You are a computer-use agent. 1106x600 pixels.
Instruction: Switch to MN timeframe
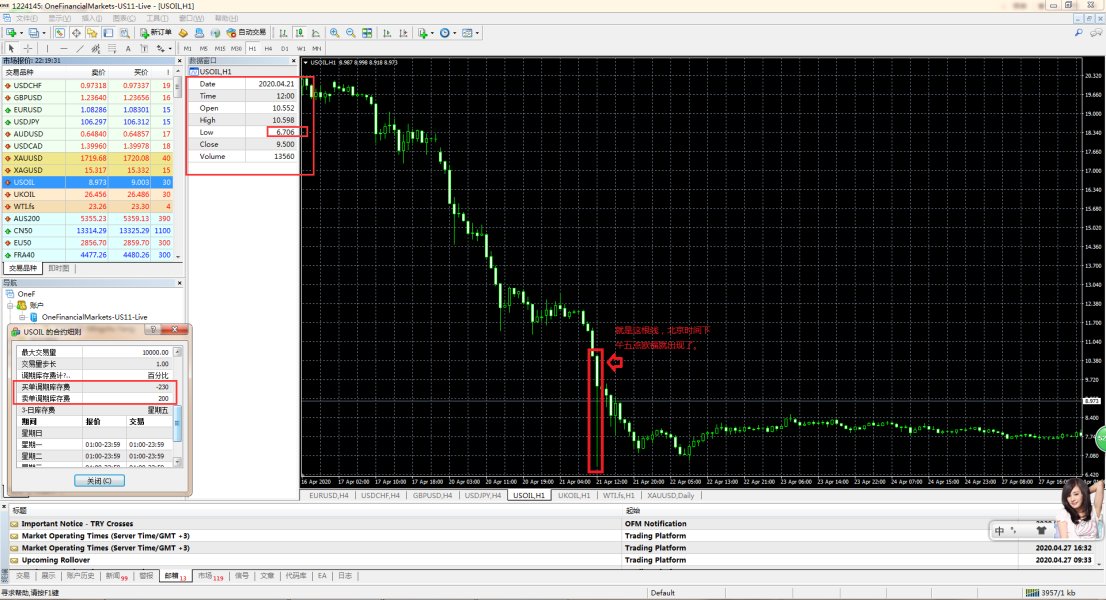[x=317, y=48]
